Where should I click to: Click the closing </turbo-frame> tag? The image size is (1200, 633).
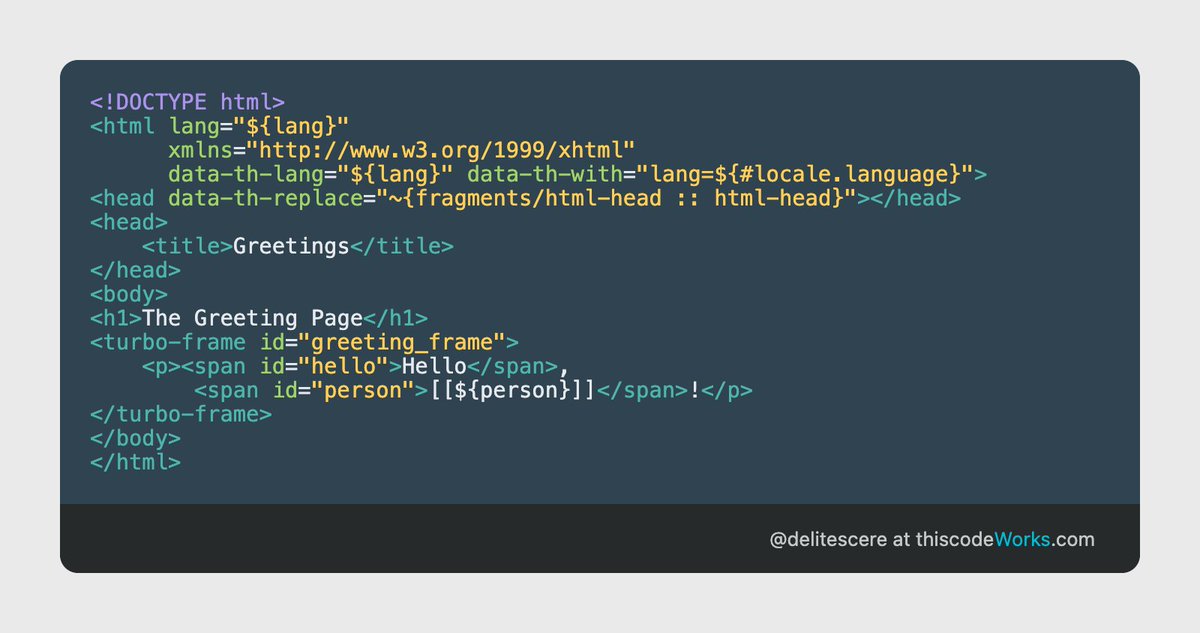pyautogui.click(x=180, y=414)
